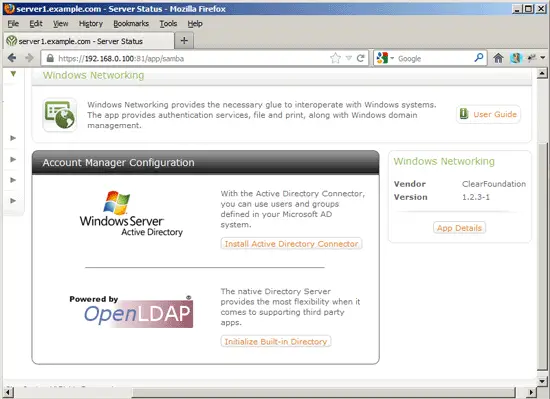Click the Version label

[x=410, y=197]
